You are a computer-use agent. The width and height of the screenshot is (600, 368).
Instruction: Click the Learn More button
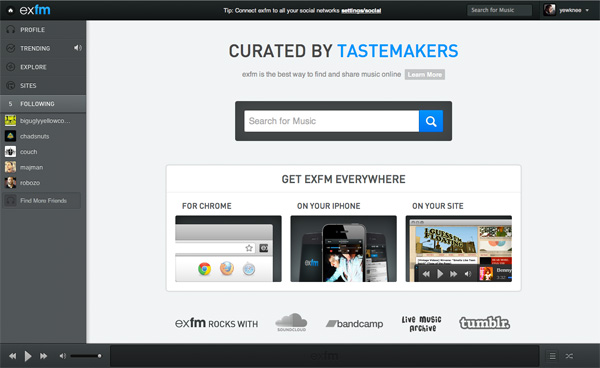point(425,75)
